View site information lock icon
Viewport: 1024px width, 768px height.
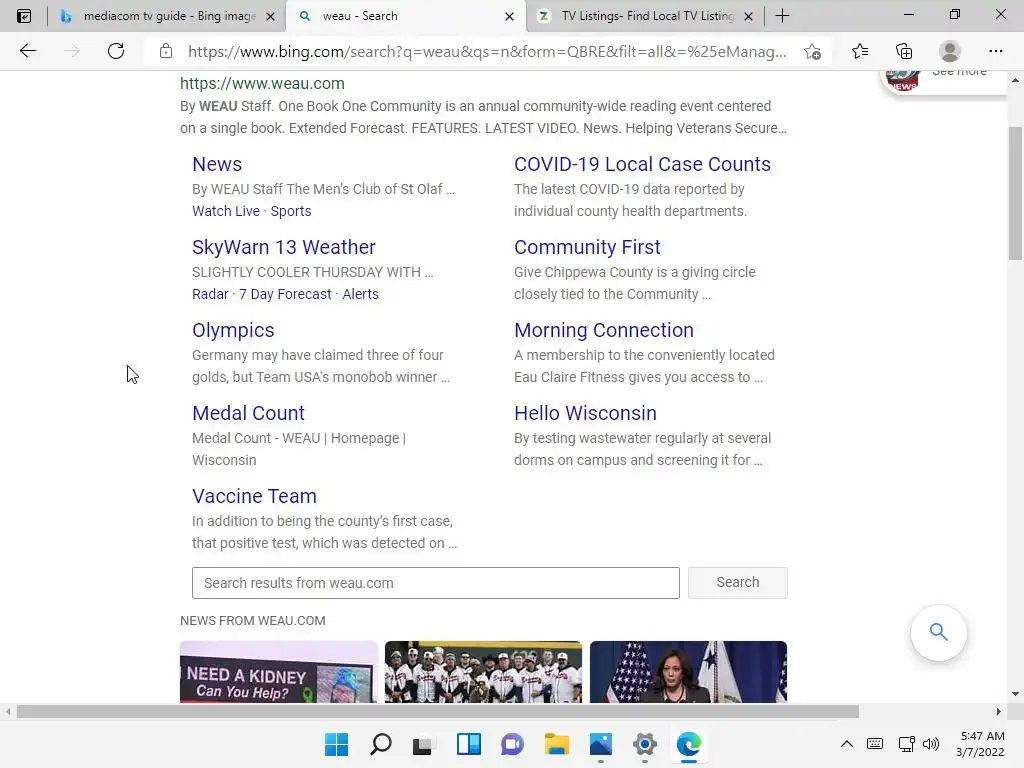(x=166, y=51)
